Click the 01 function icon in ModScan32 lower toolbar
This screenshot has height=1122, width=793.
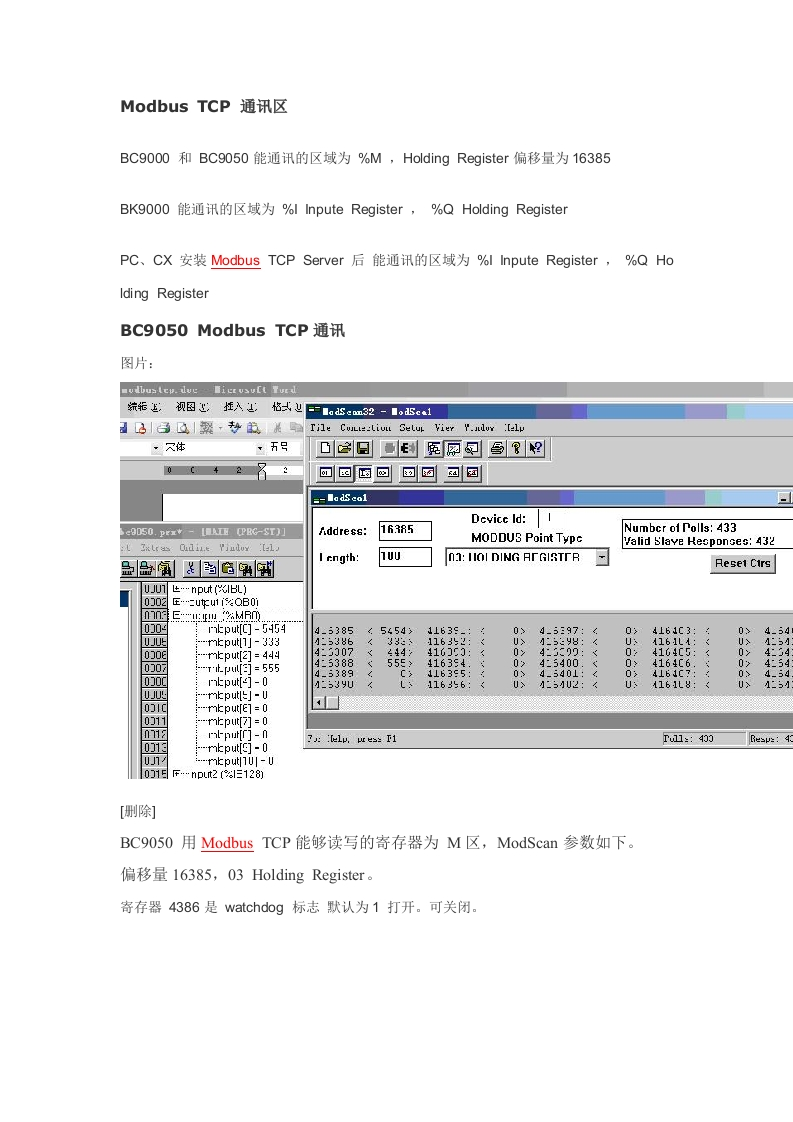(326, 472)
